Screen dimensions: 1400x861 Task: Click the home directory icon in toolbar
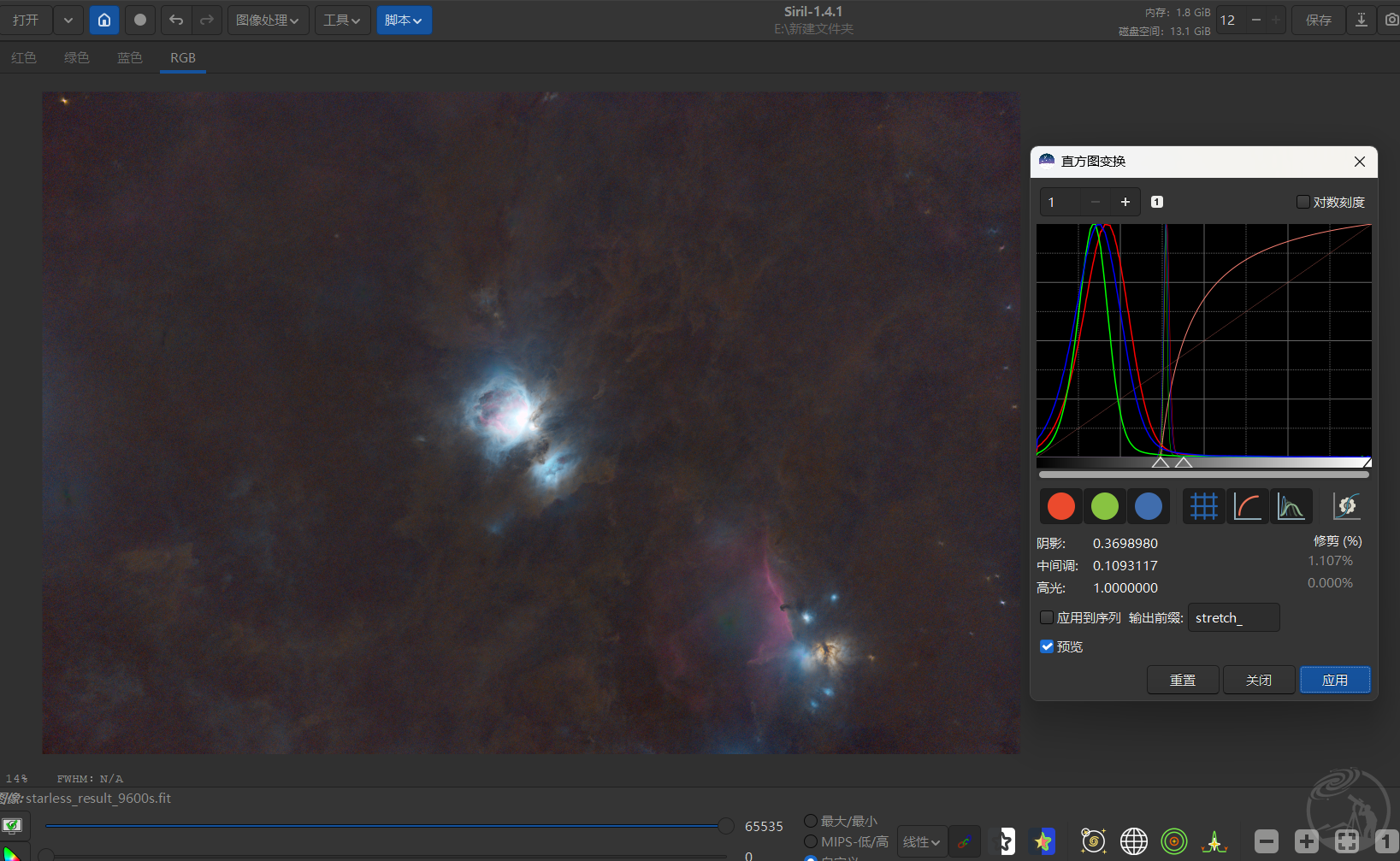(104, 20)
